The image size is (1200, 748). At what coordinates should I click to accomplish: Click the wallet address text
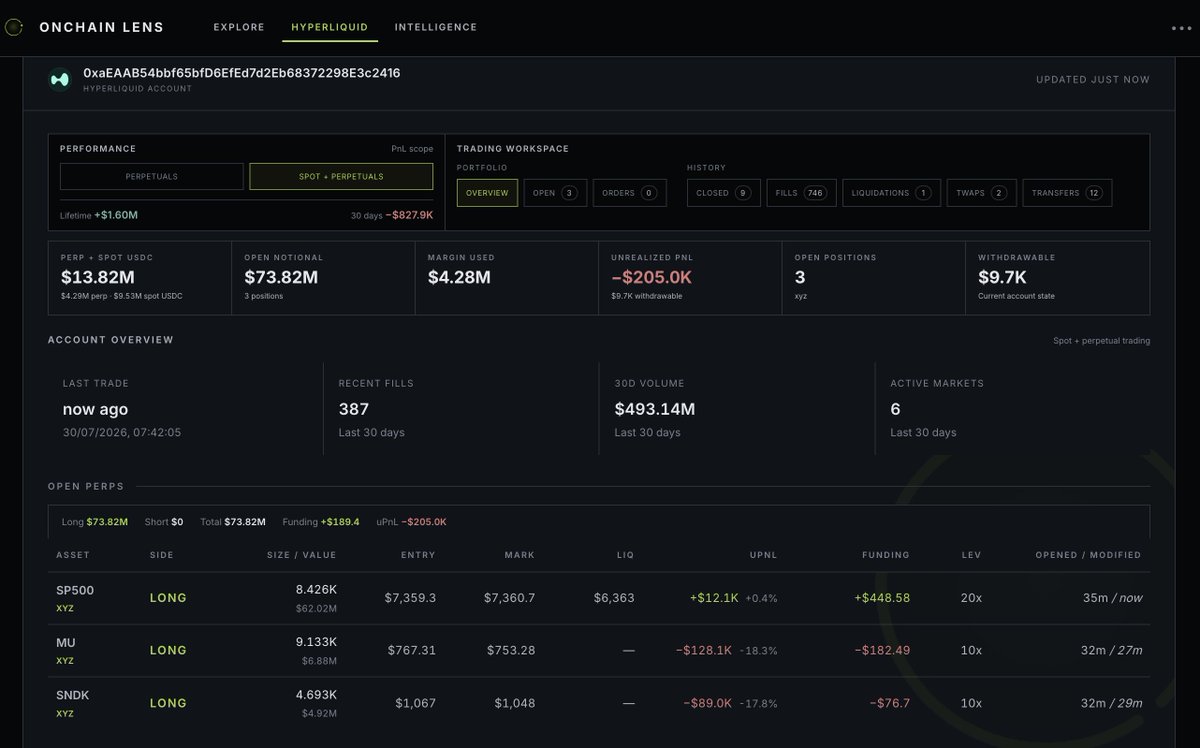[x=242, y=73]
